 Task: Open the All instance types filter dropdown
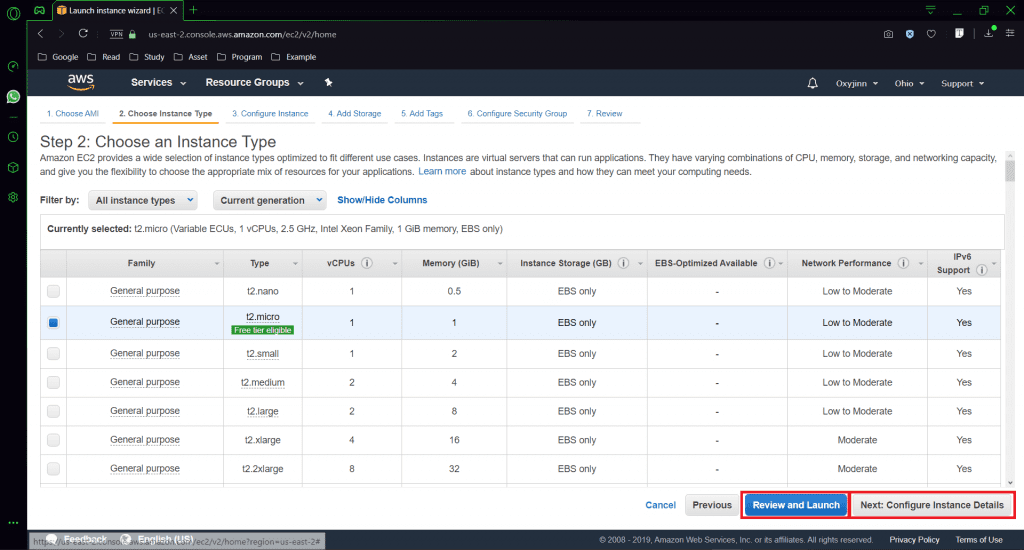click(140, 200)
